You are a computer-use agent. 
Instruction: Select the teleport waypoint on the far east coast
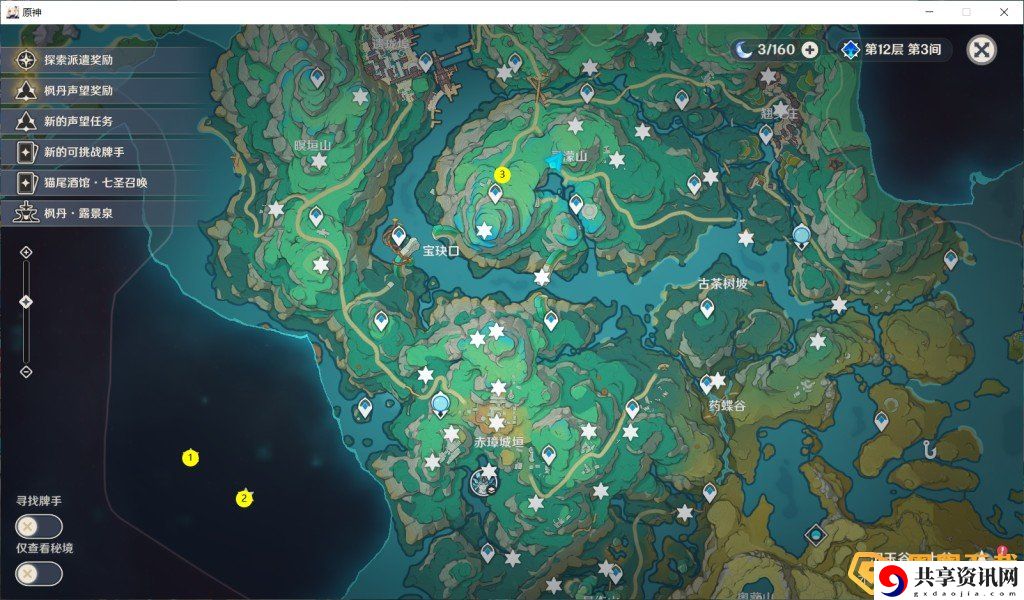point(951,259)
